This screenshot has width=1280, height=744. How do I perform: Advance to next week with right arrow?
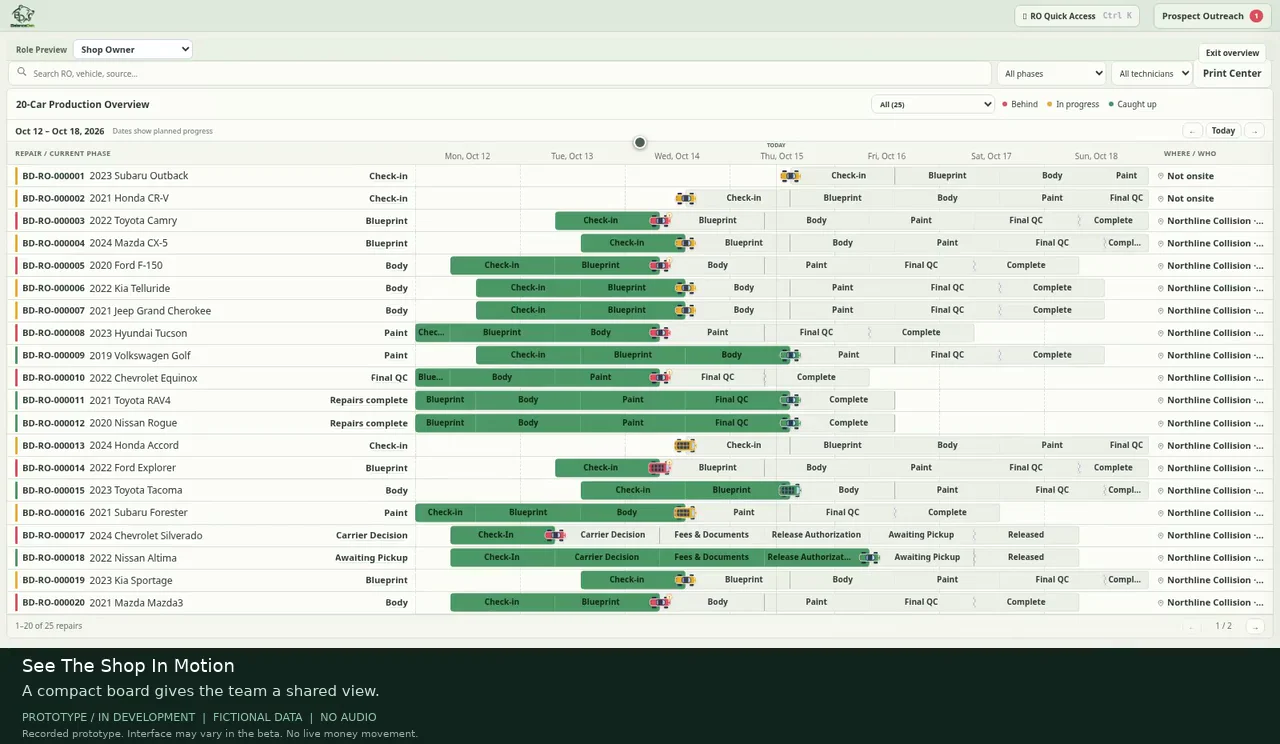pyautogui.click(x=1254, y=131)
